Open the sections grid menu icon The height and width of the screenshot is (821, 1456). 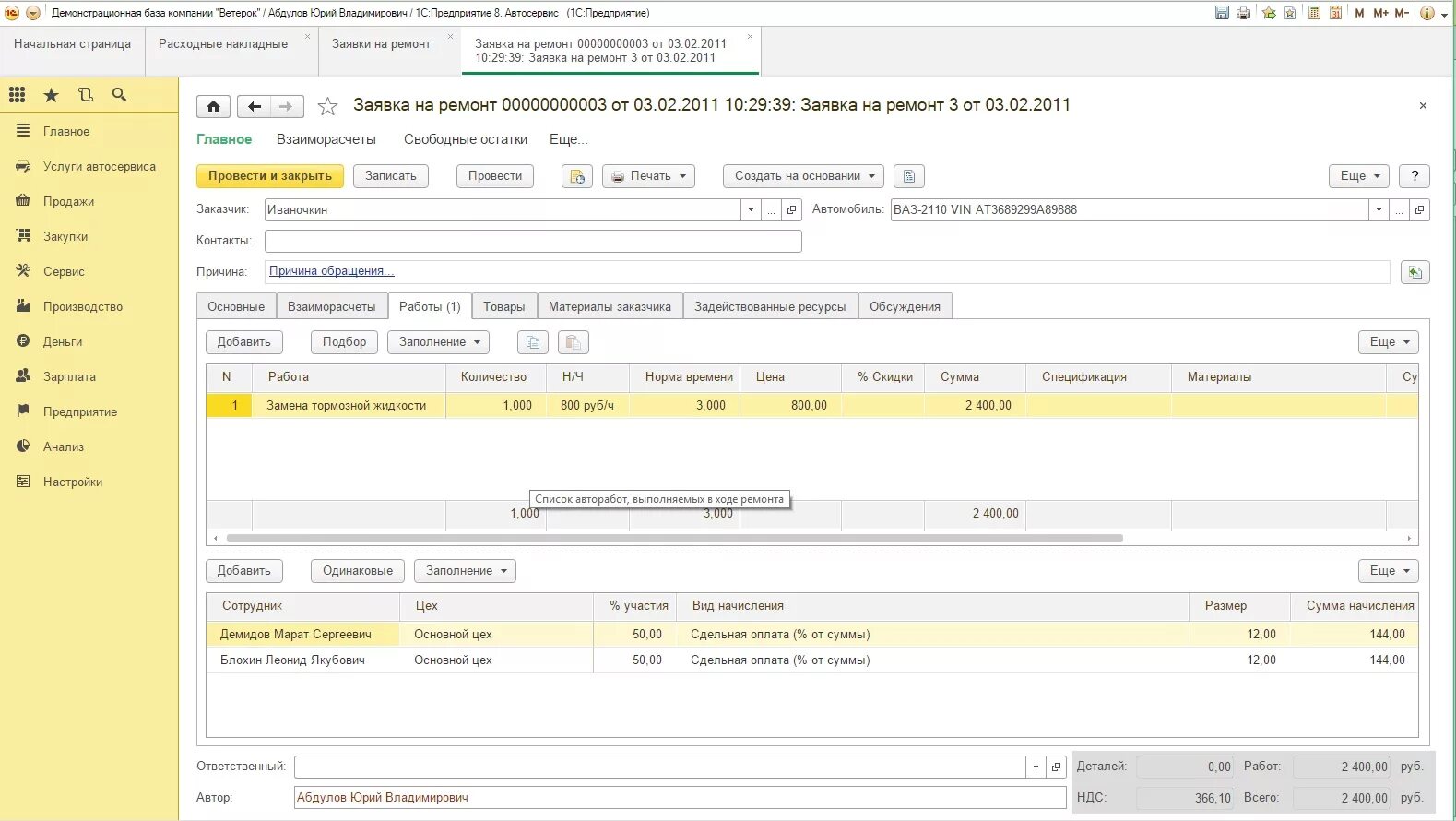coord(18,95)
